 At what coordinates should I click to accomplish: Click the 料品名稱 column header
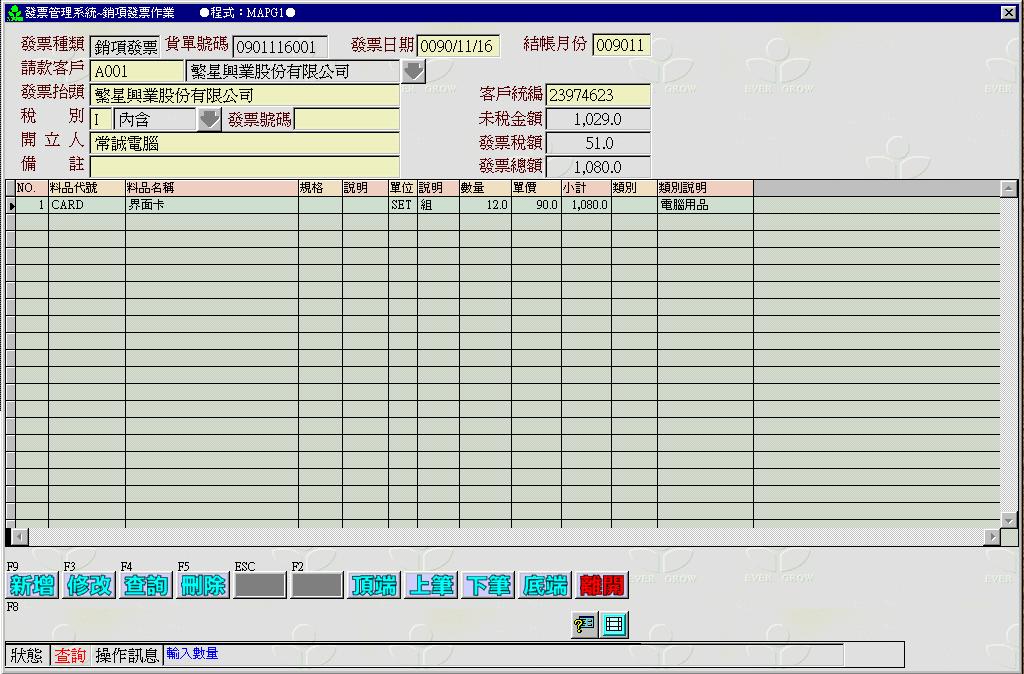tap(211, 188)
